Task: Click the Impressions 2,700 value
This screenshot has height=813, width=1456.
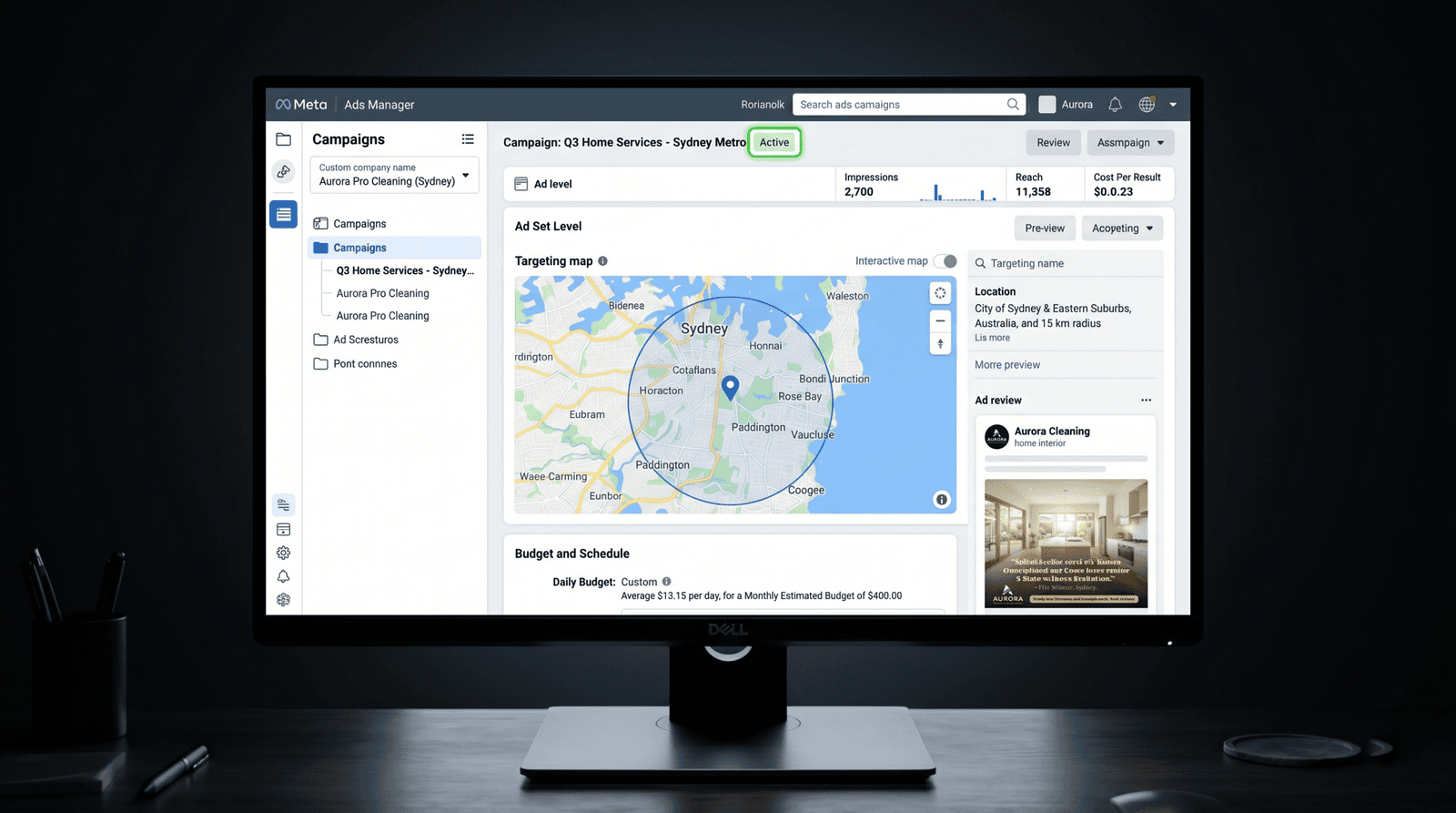Action: click(x=859, y=192)
